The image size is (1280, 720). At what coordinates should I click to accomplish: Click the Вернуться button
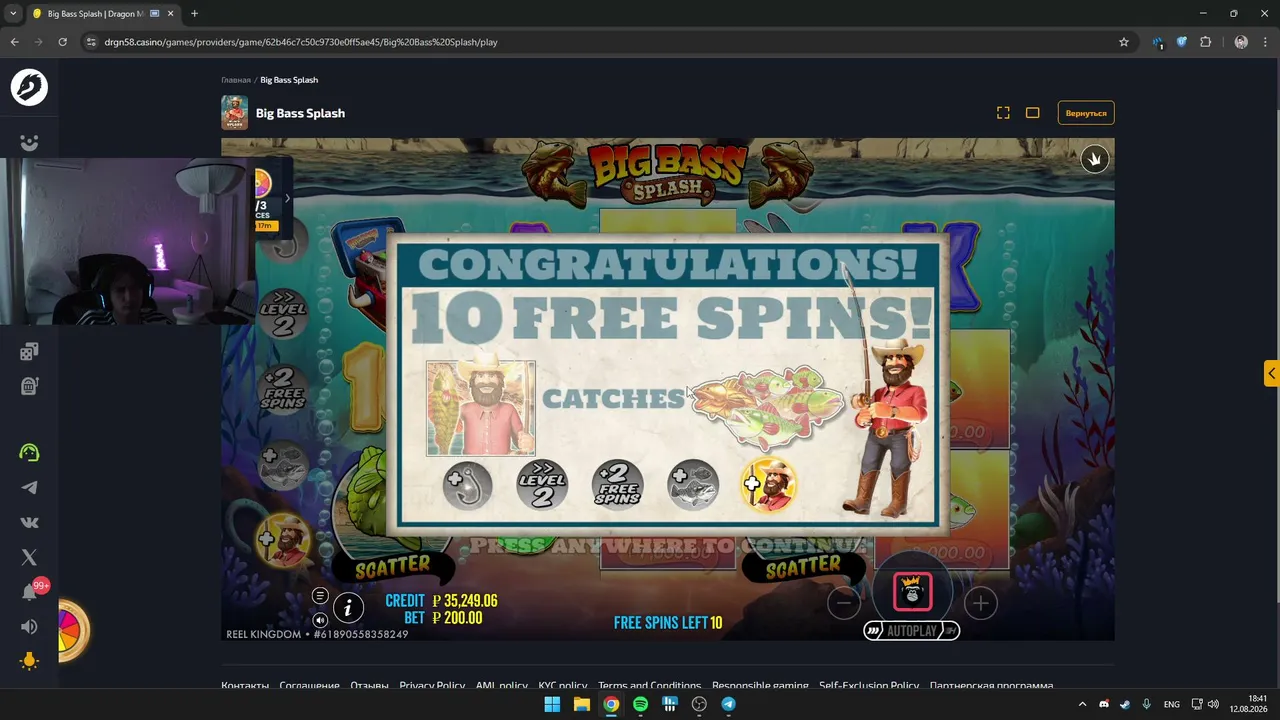point(1086,113)
